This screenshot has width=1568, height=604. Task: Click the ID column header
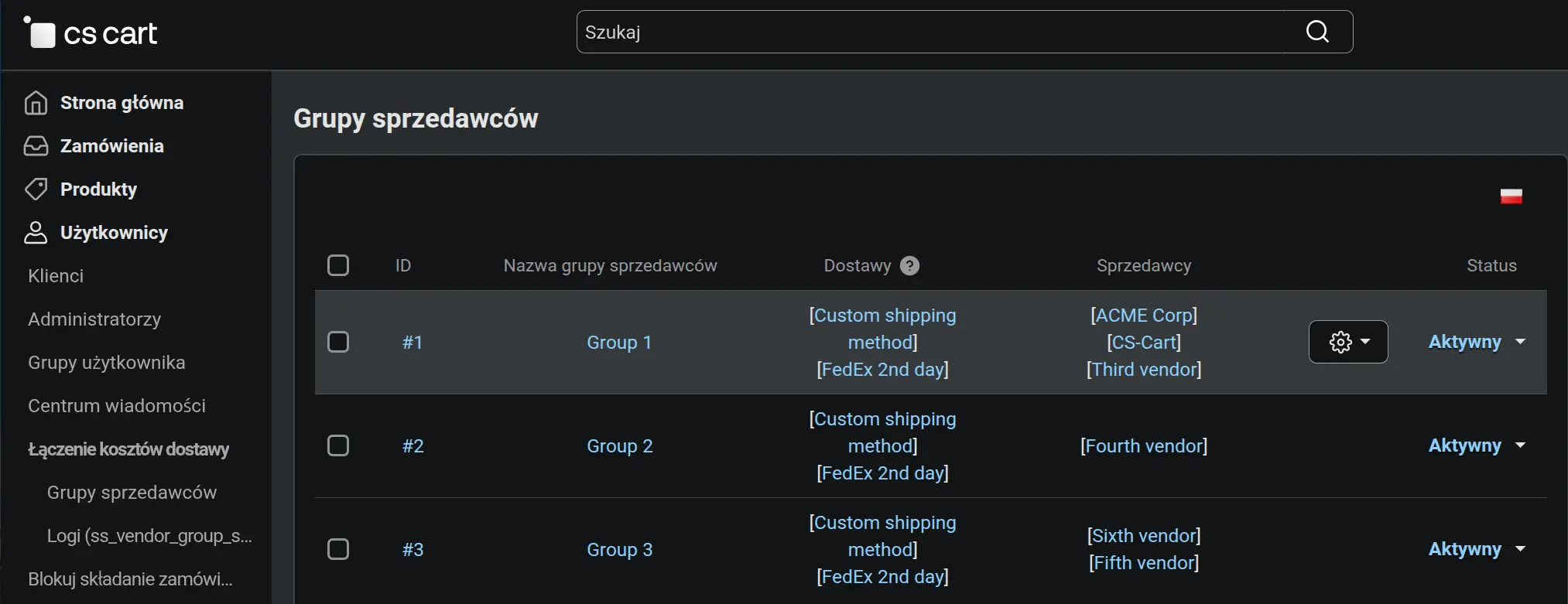click(x=403, y=266)
